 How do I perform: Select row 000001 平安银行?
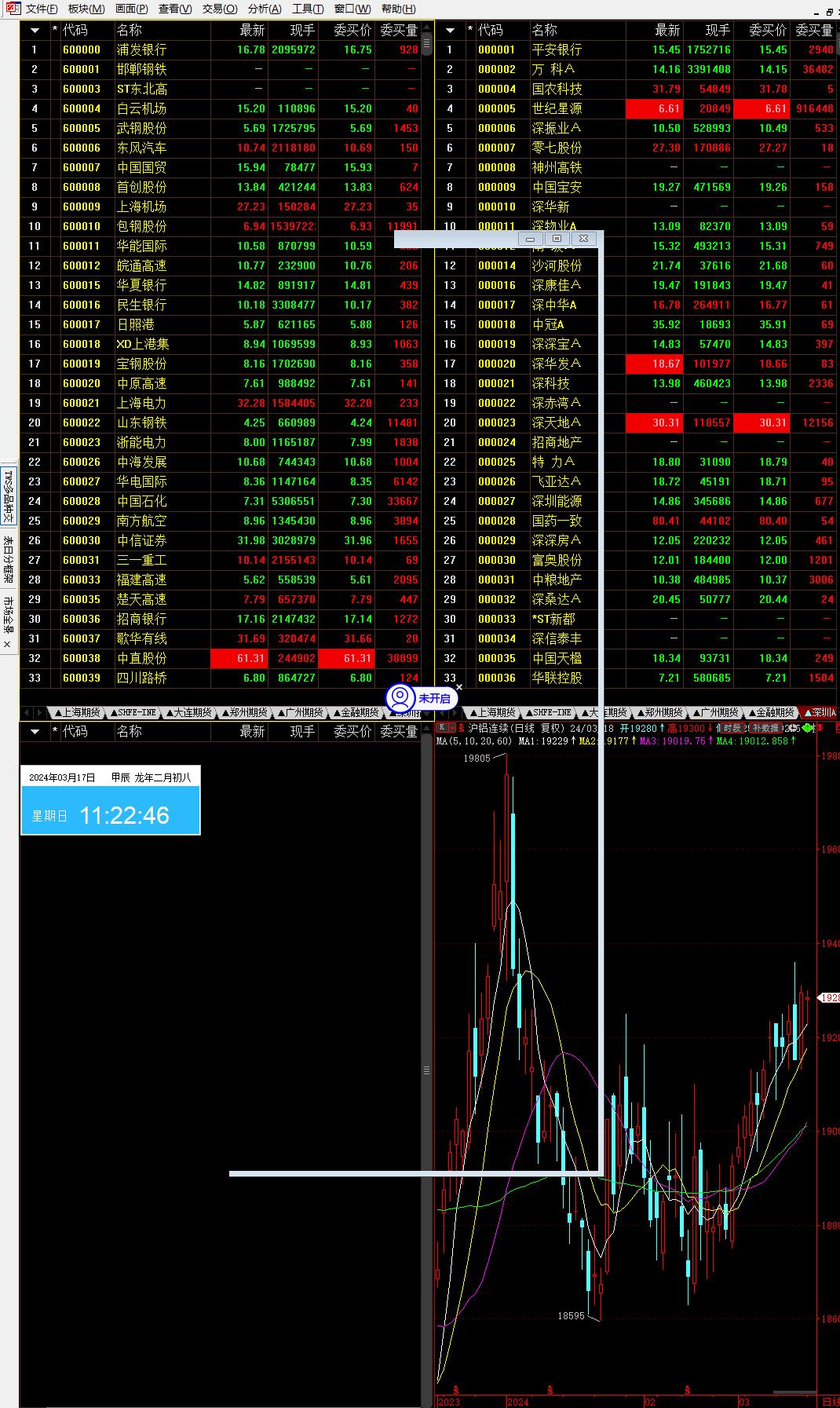click(636, 49)
